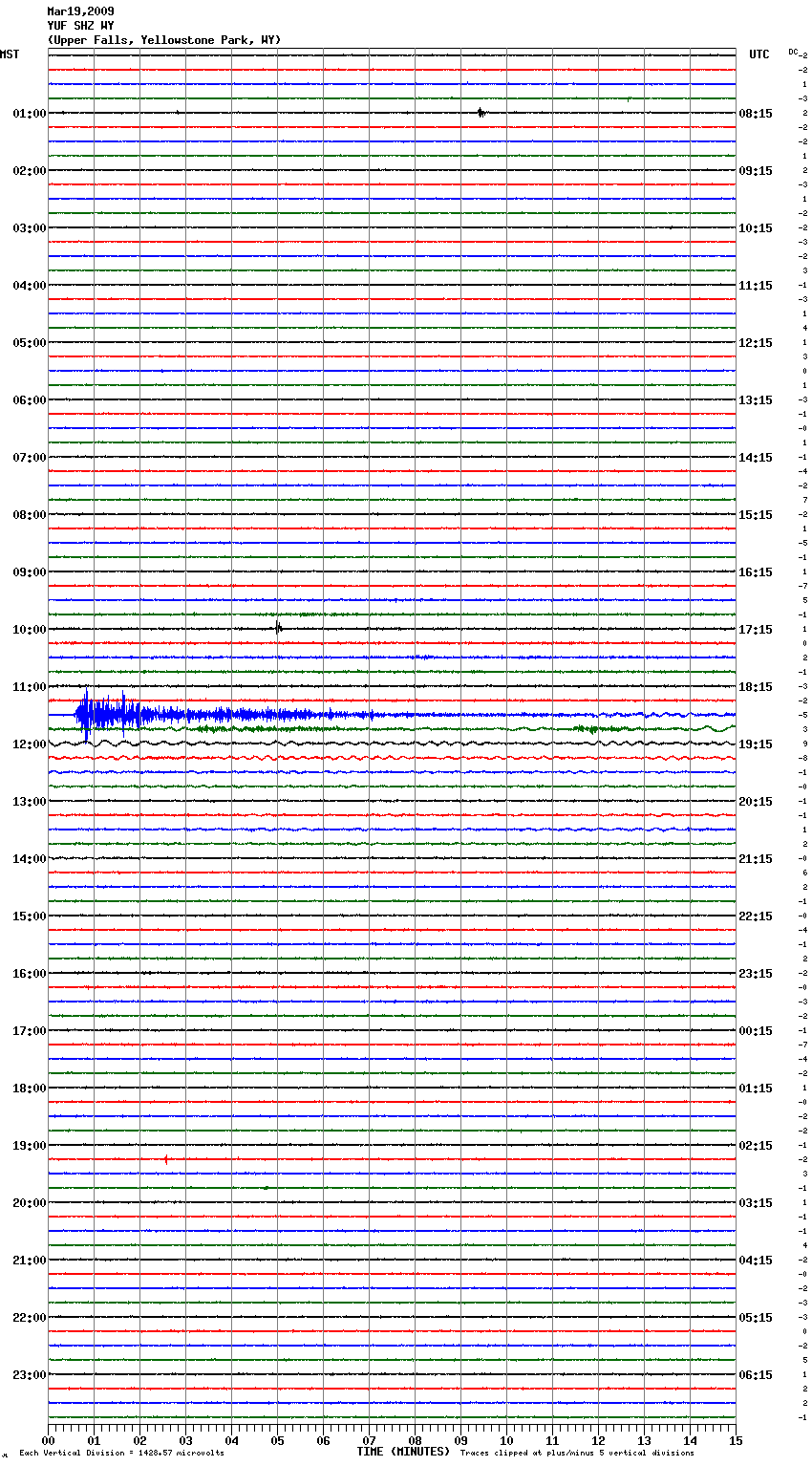812x1466 pixels.
Task: Click the 10:15 UTC time label
Action: click(x=756, y=228)
